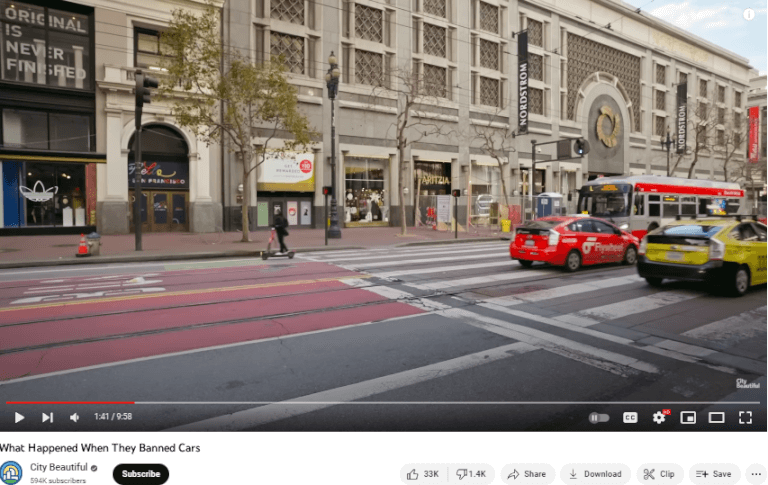Share the video
The height and width of the screenshot is (485, 768).
point(527,474)
